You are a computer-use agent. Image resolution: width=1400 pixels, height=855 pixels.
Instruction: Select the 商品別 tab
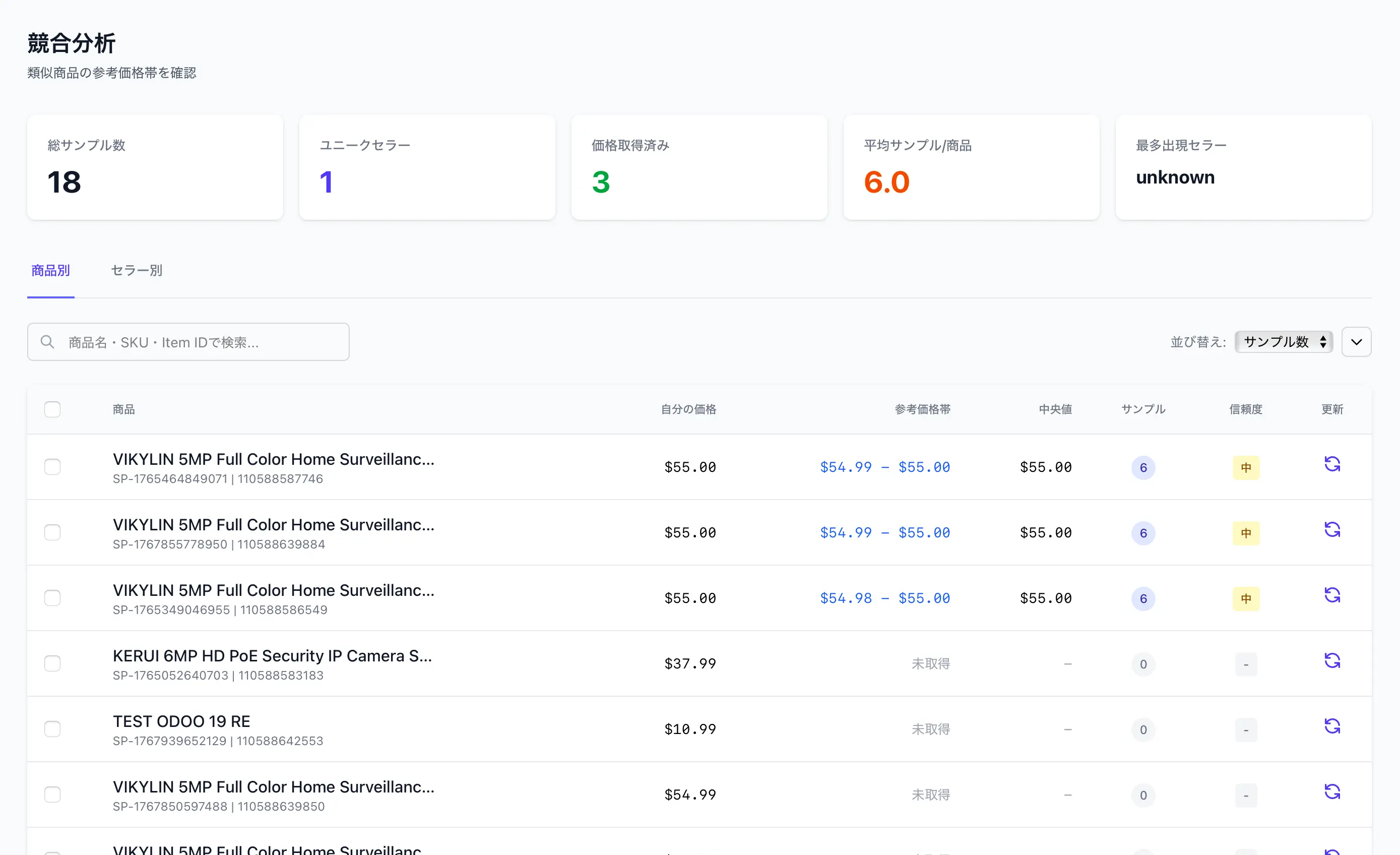[x=50, y=270]
